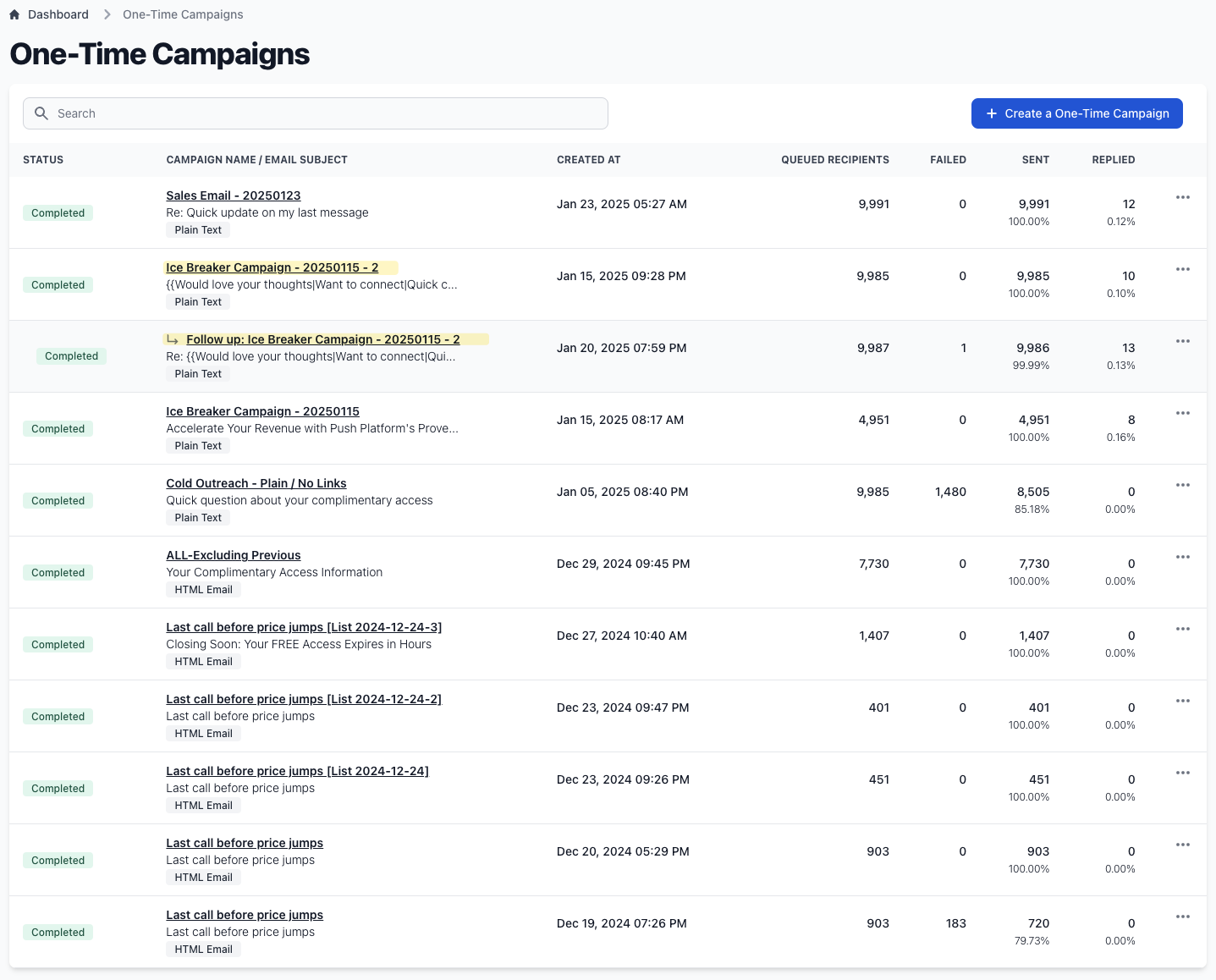The height and width of the screenshot is (980, 1216).
Task: Select the One-Time Campaigns breadcrumb item
Action: coord(182,14)
